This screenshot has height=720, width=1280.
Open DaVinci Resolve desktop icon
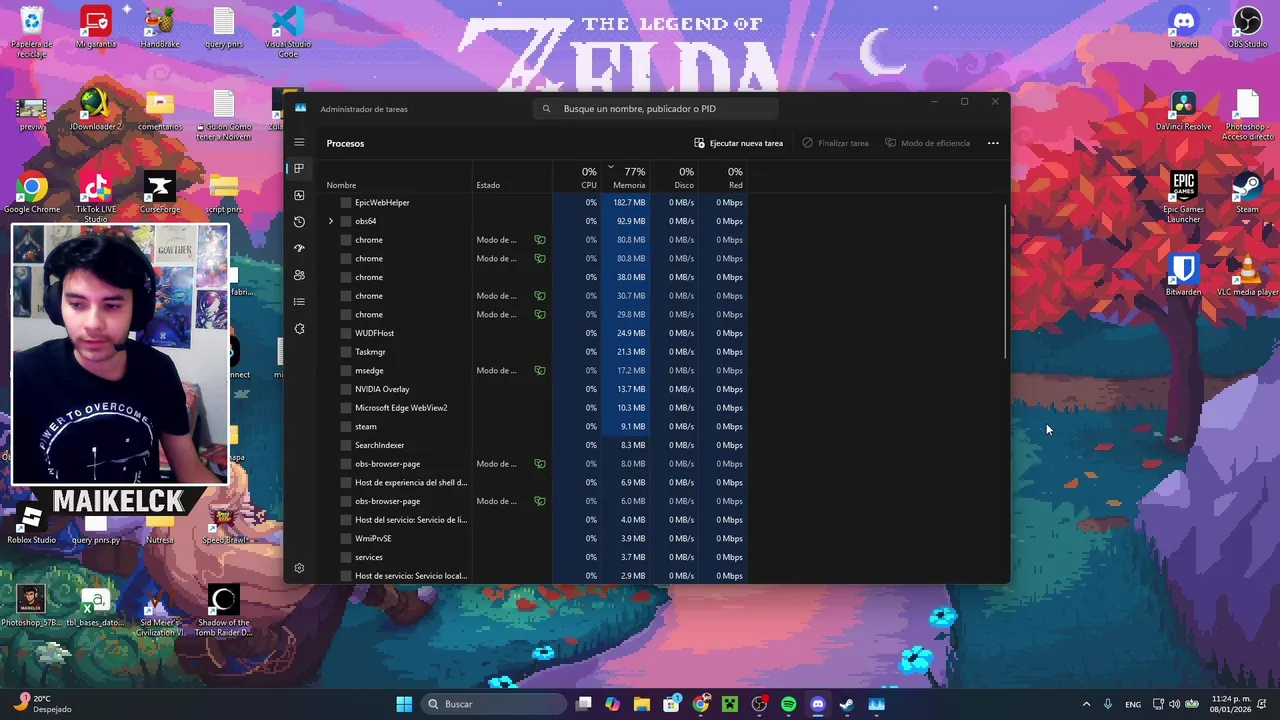1184,110
